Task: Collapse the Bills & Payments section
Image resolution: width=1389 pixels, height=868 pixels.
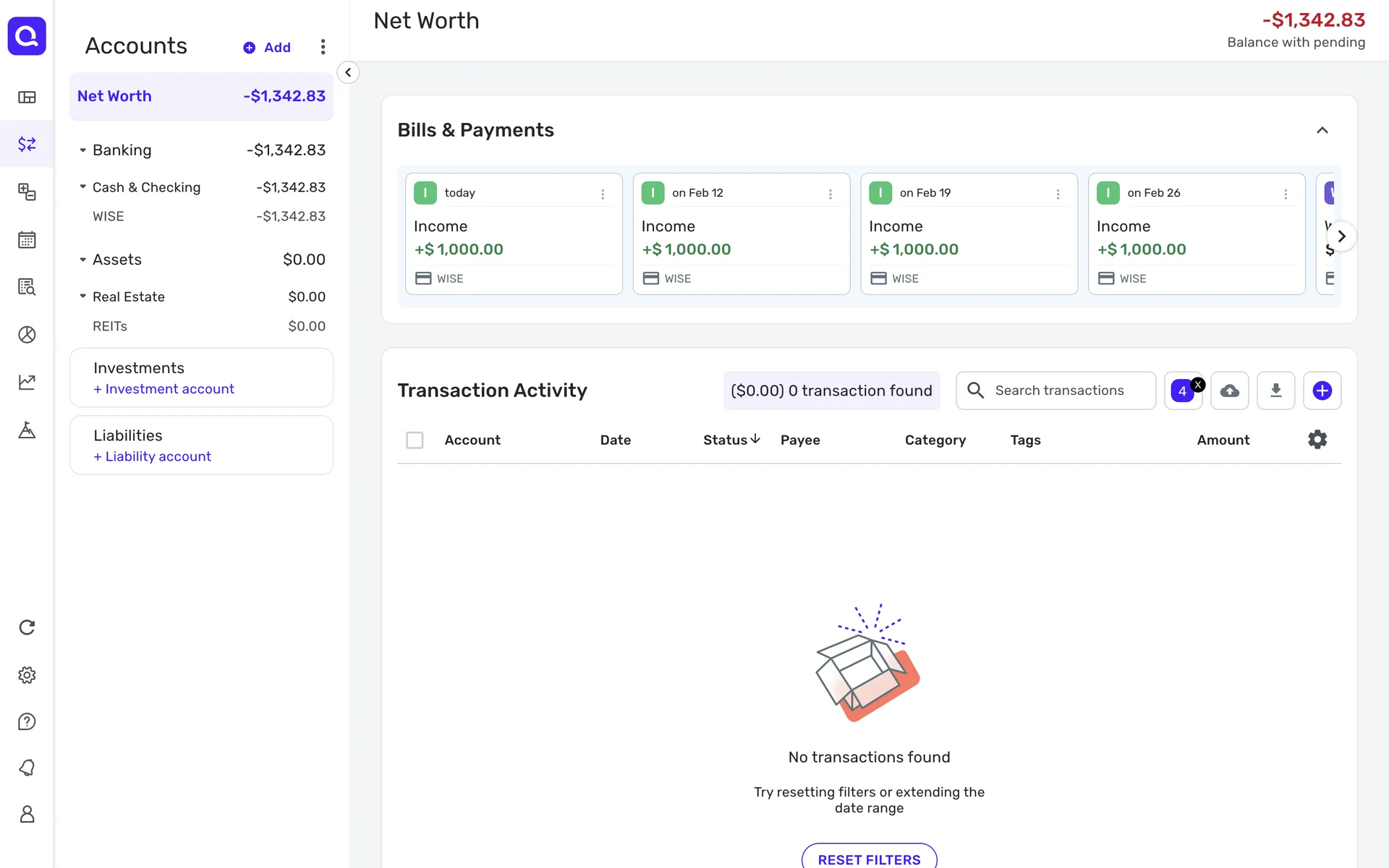Action: 1322,130
